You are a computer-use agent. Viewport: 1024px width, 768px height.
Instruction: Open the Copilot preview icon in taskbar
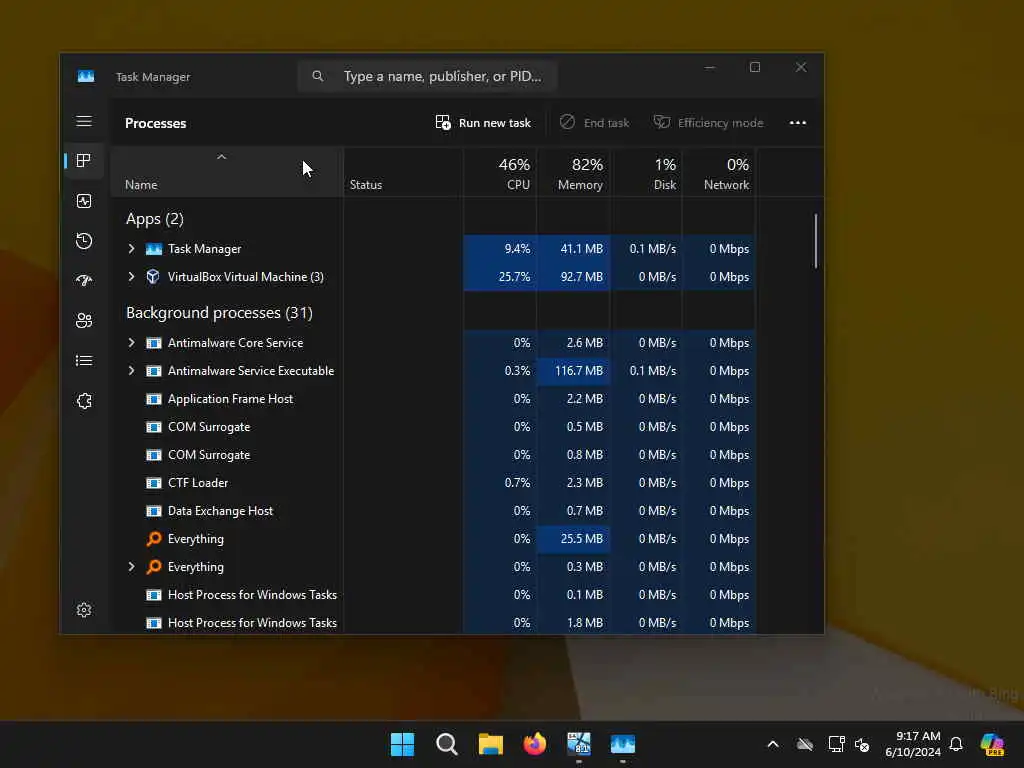click(x=992, y=744)
